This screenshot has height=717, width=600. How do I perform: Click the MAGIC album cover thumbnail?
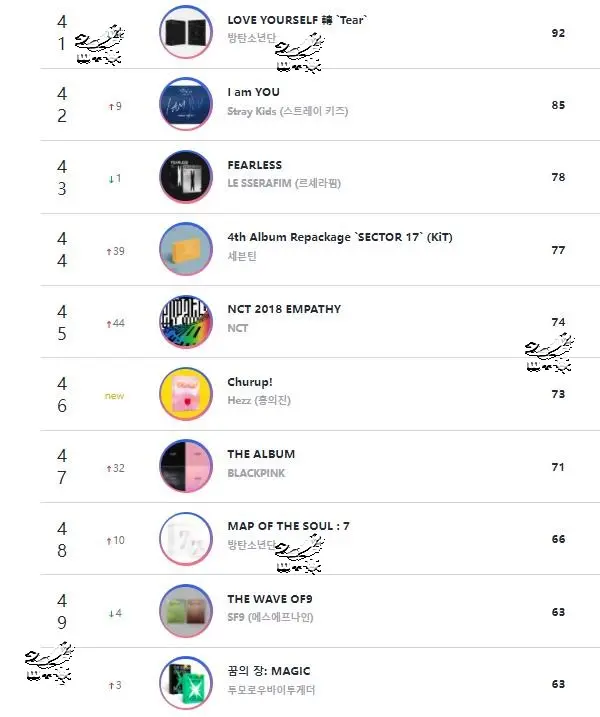tap(186, 683)
